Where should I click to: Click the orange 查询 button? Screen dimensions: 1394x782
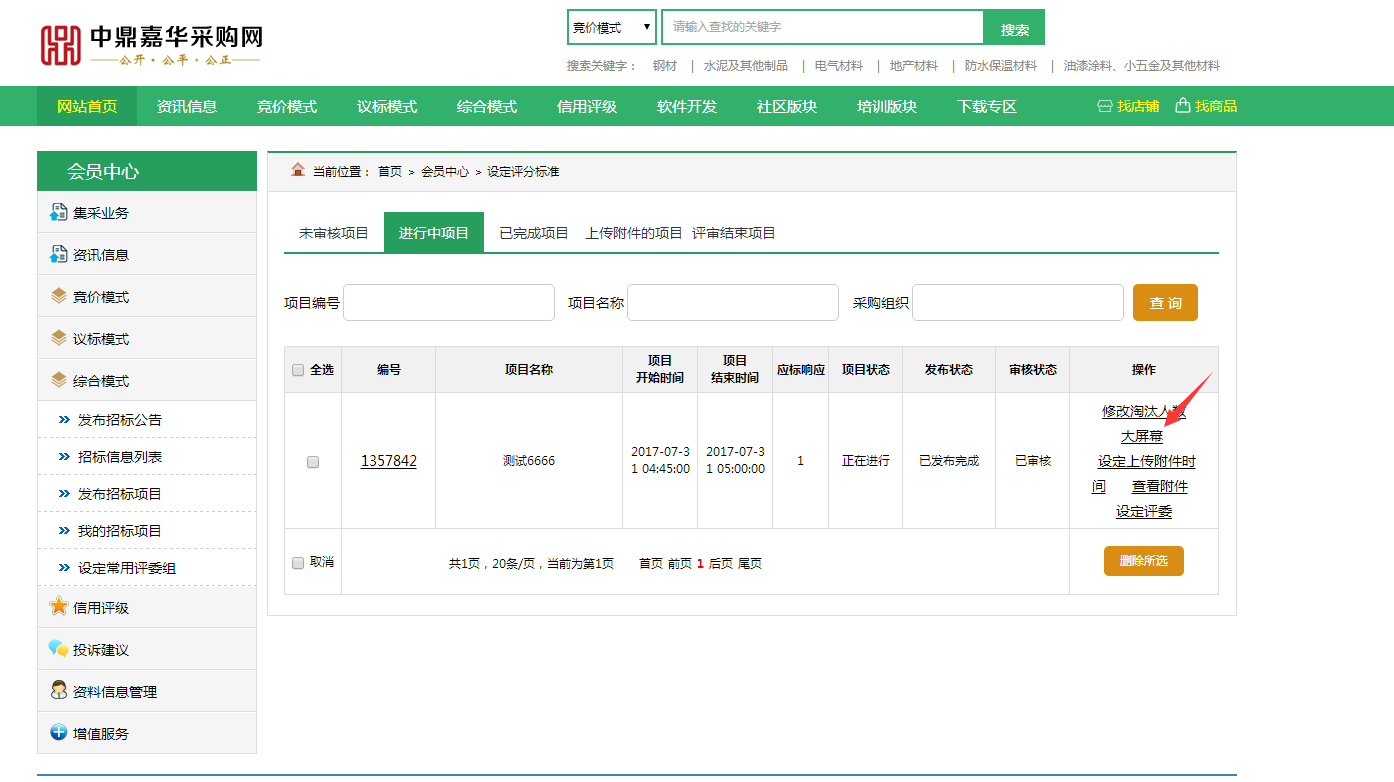coord(1165,303)
